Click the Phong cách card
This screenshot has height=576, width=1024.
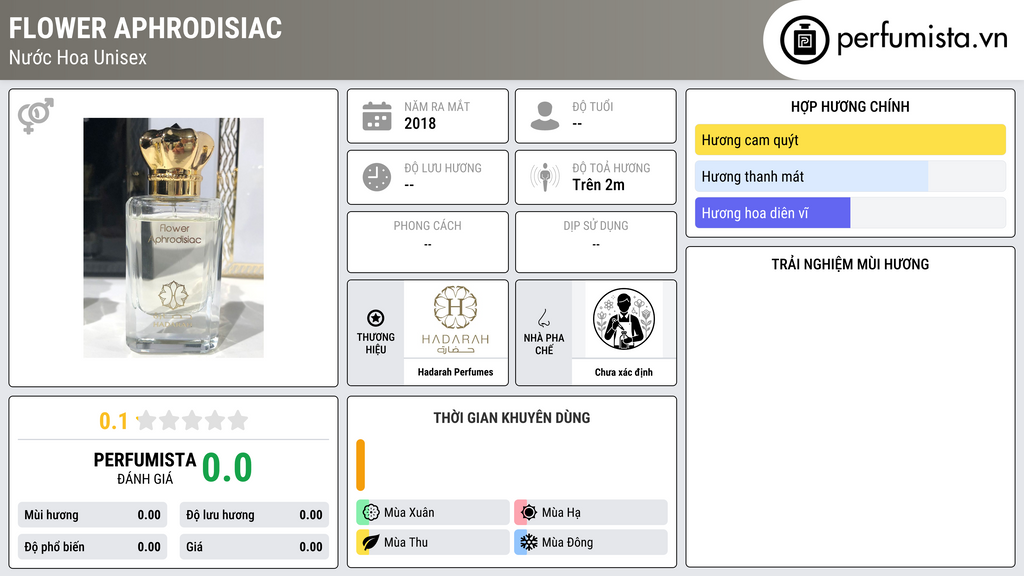coord(428,242)
